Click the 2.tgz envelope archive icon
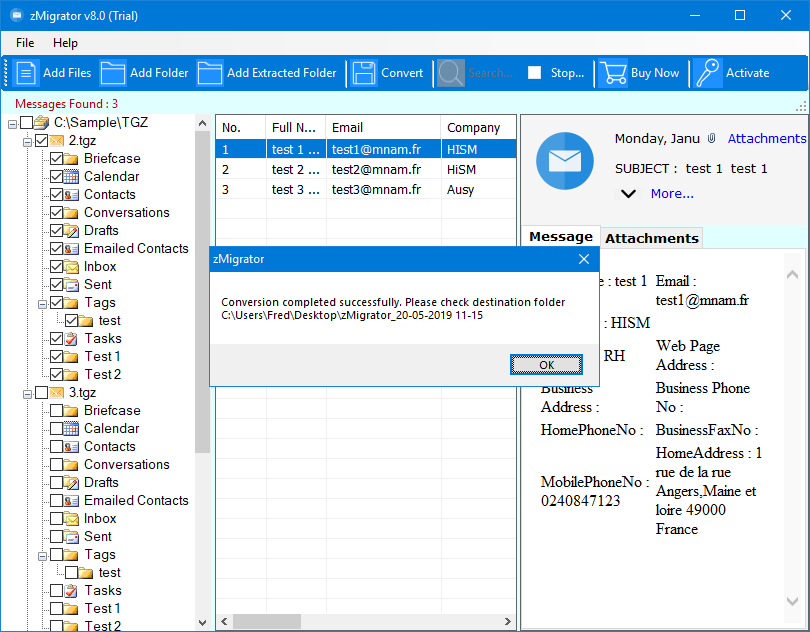810x632 pixels. pos(56,141)
